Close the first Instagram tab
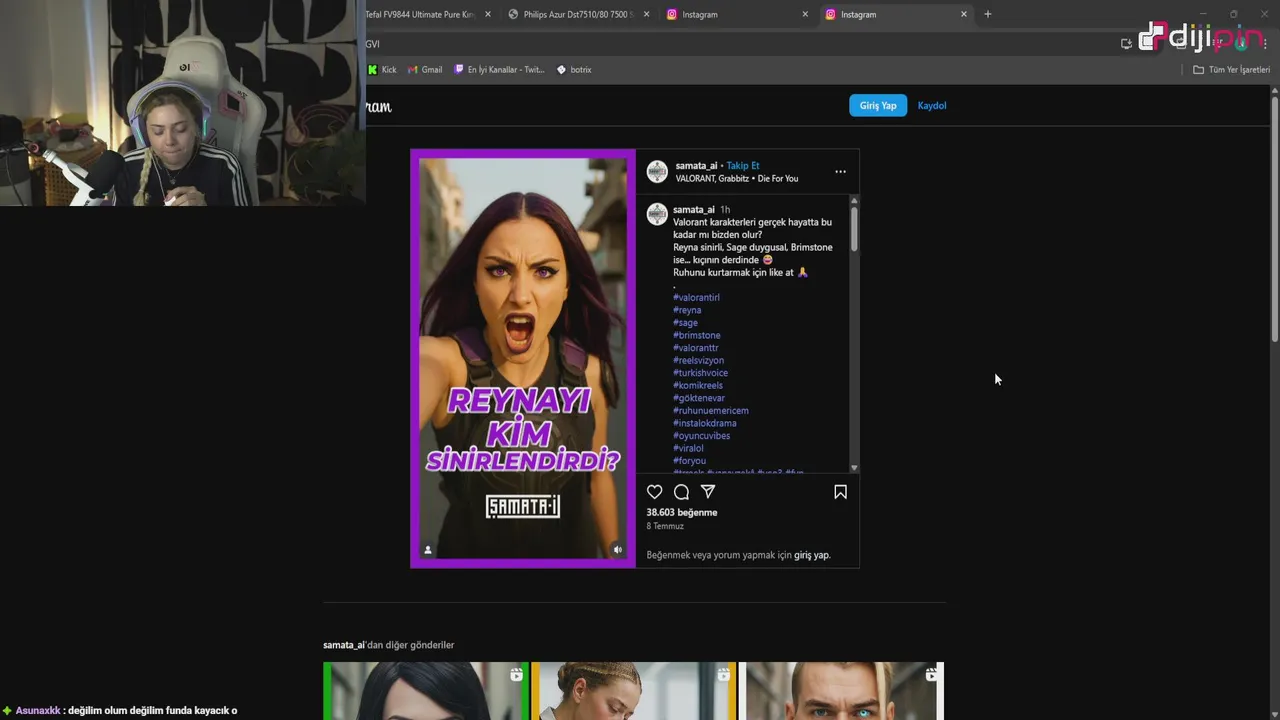The width and height of the screenshot is (1280, 720). tap(805, 14)
